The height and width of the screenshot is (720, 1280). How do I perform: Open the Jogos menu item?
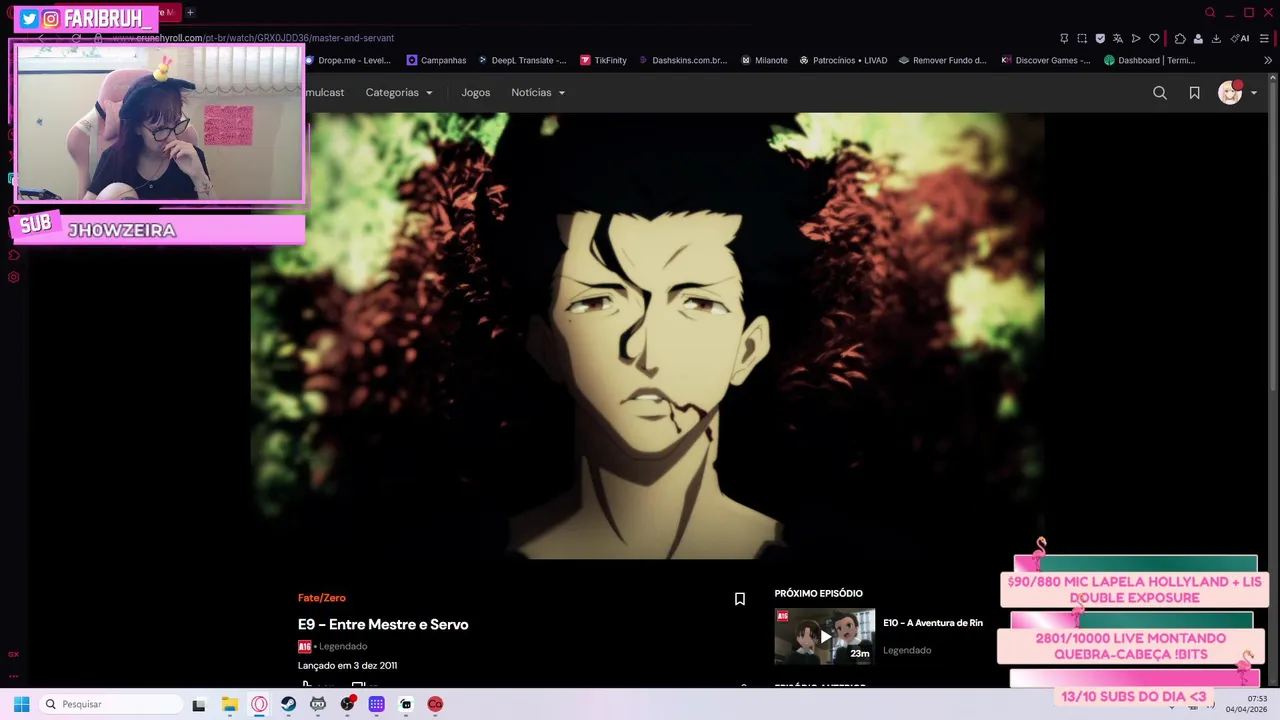(476, 92)
